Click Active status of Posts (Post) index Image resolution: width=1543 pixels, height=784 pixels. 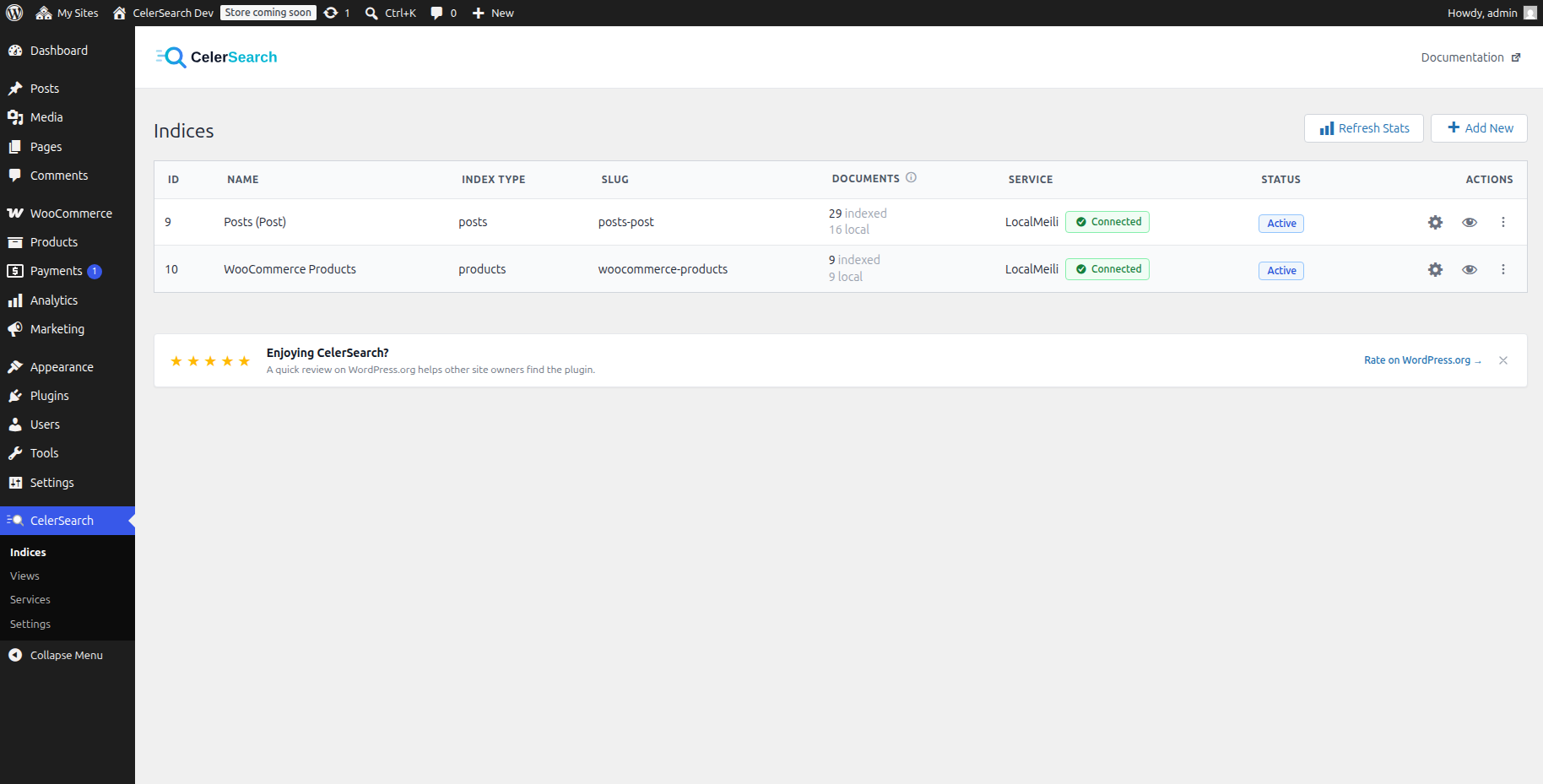[x=1281, y=224]
